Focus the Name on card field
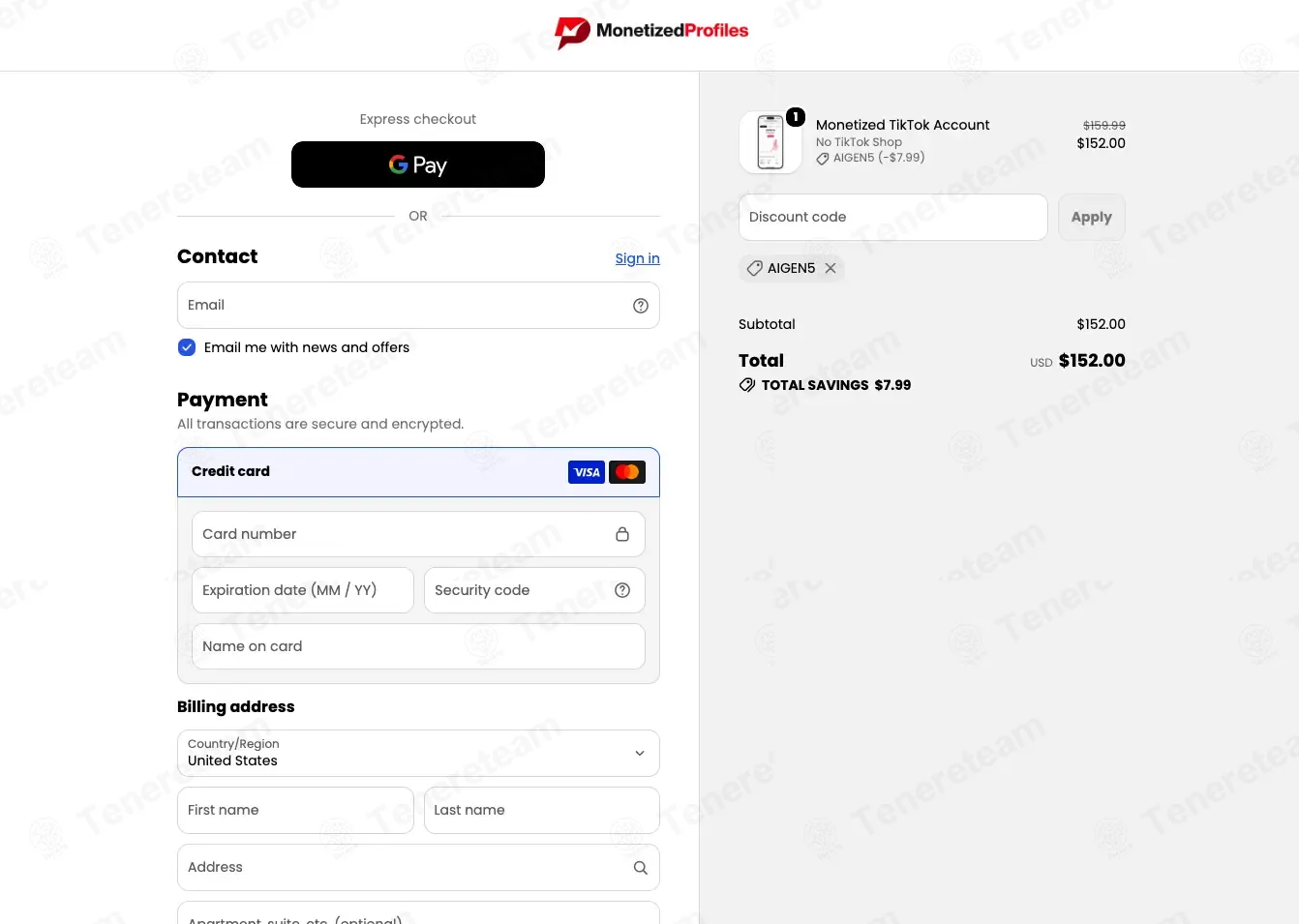This screenshot has height=924, width=1299. [418, 646]
